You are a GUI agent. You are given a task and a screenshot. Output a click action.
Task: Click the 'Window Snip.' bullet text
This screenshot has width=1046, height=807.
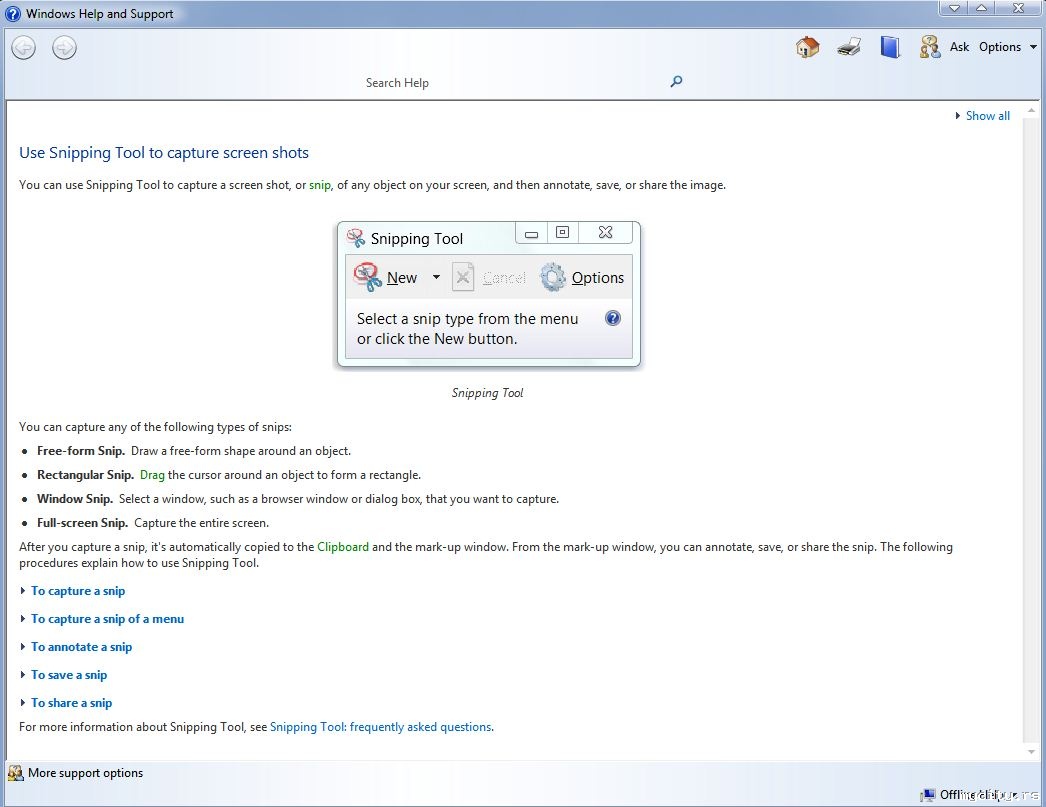coord(75,499)
